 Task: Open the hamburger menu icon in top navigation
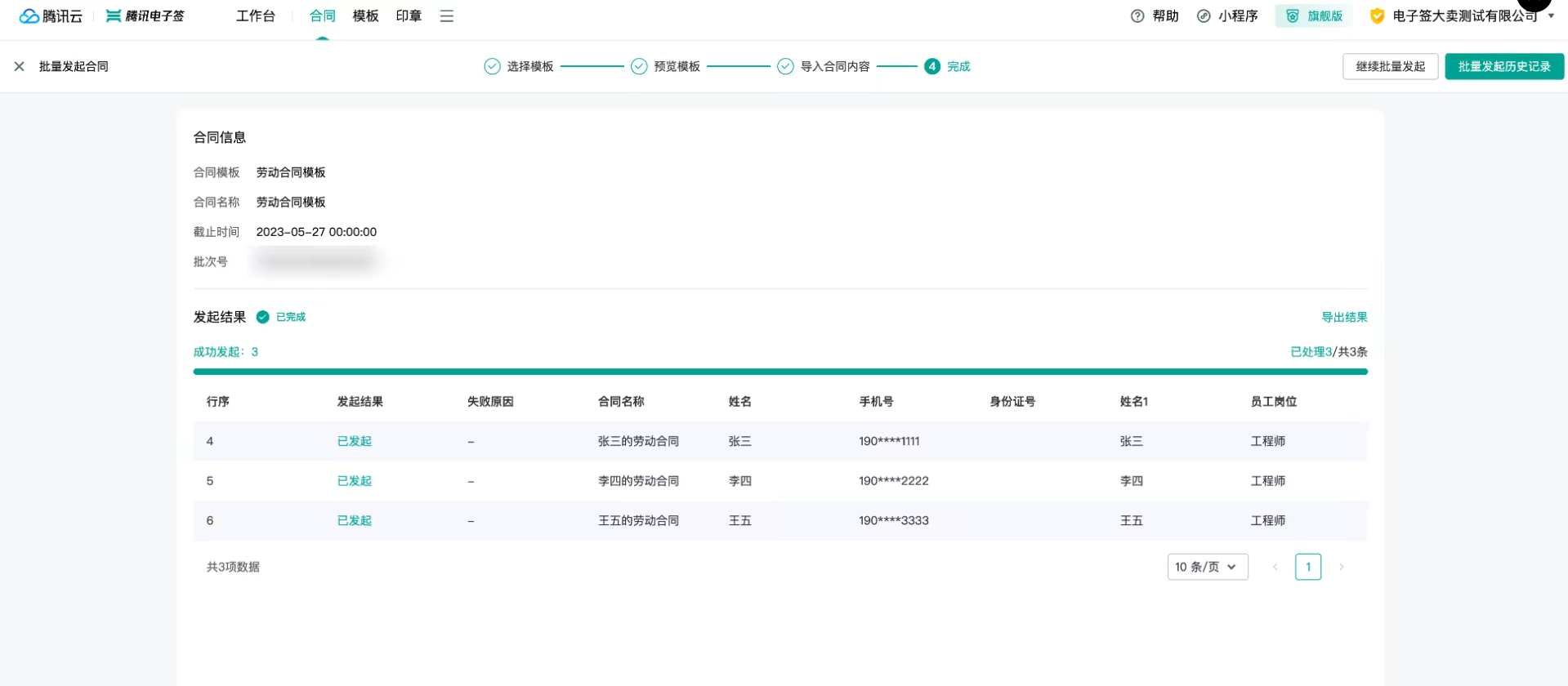(x=446, y=16)
